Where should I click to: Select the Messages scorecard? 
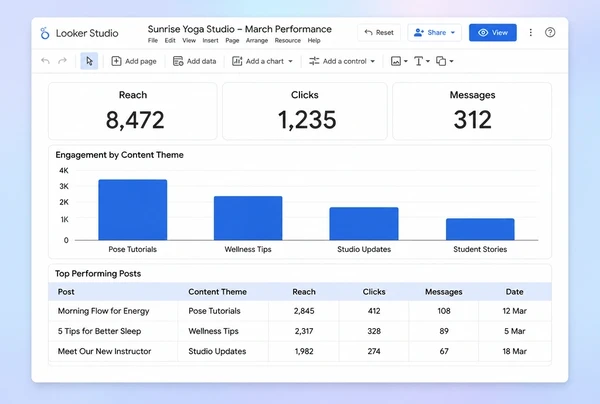click(x=472, y=111)
